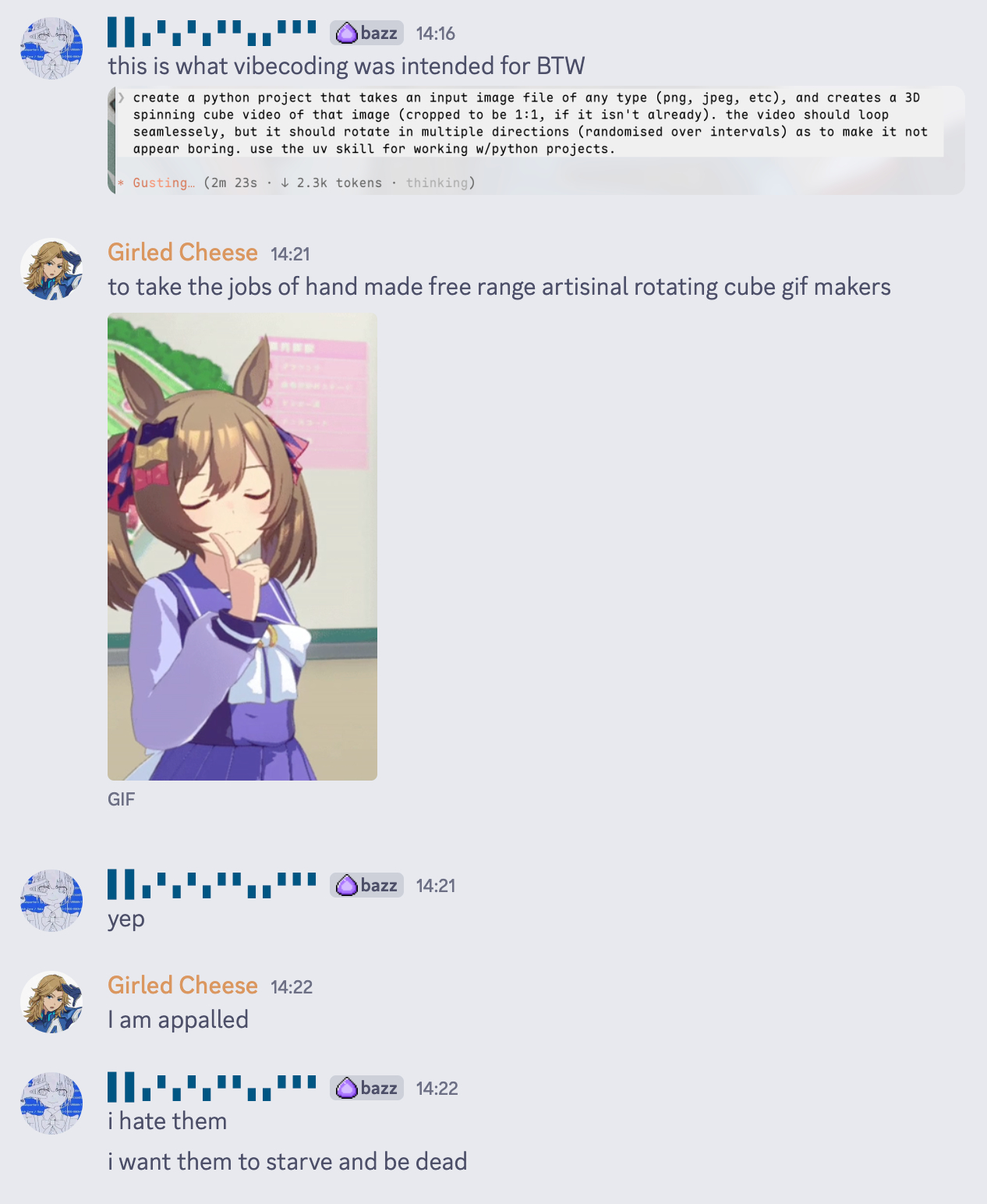Viewport: 987px width, 1204px height.
Task: Open Girled Cheese avatar beside 'I am appalled'
Action: tap(51, 1002)
